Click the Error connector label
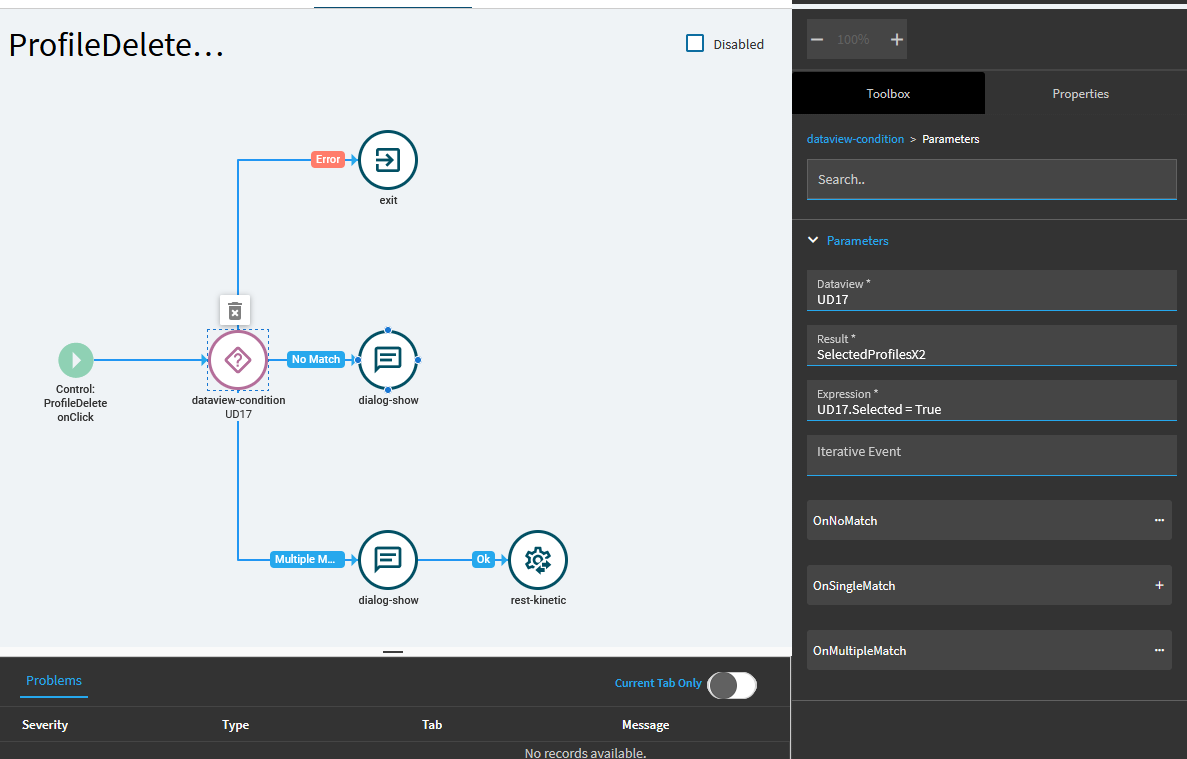 tap(328, 160)
